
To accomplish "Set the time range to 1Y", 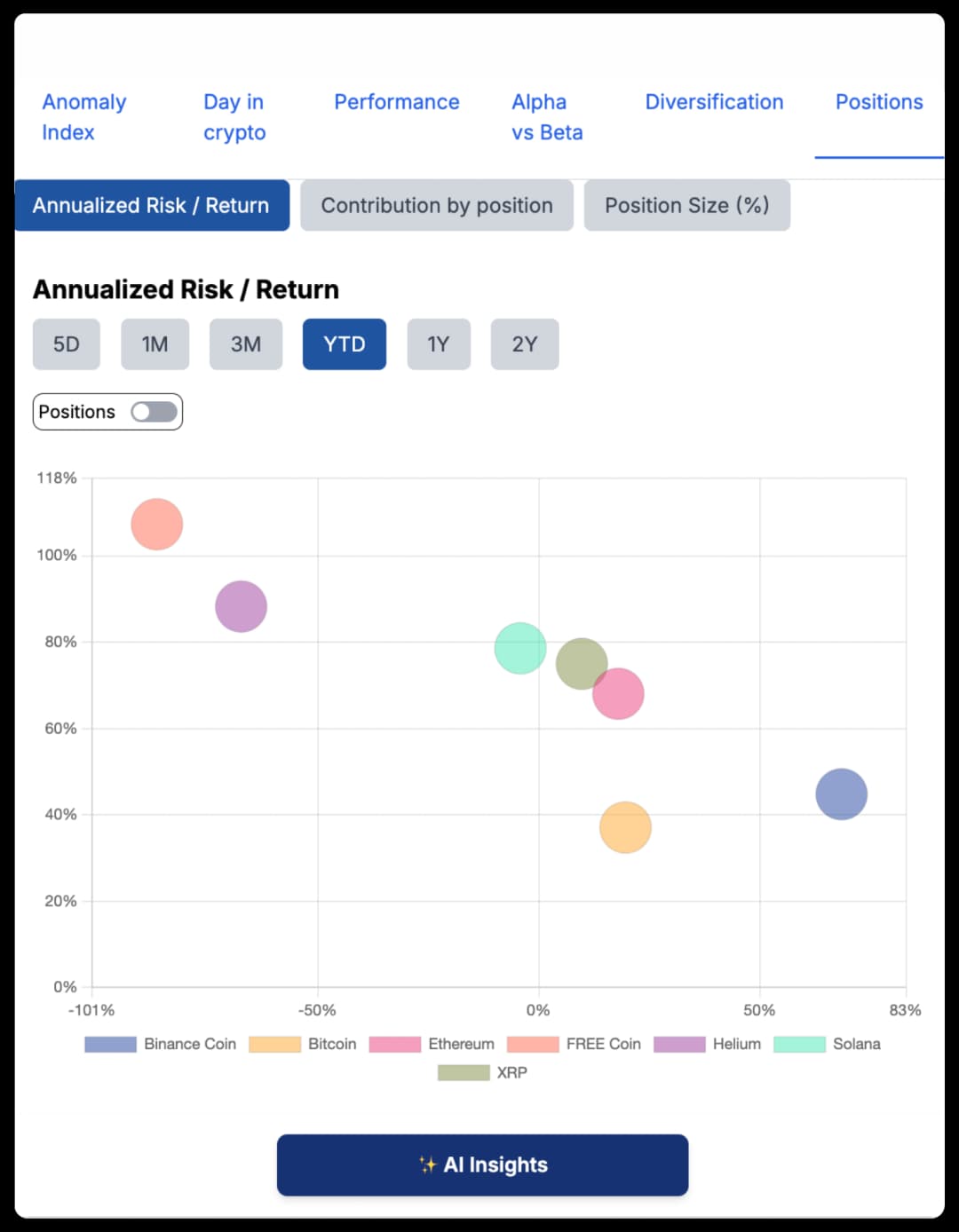I will tap(439, 344).
